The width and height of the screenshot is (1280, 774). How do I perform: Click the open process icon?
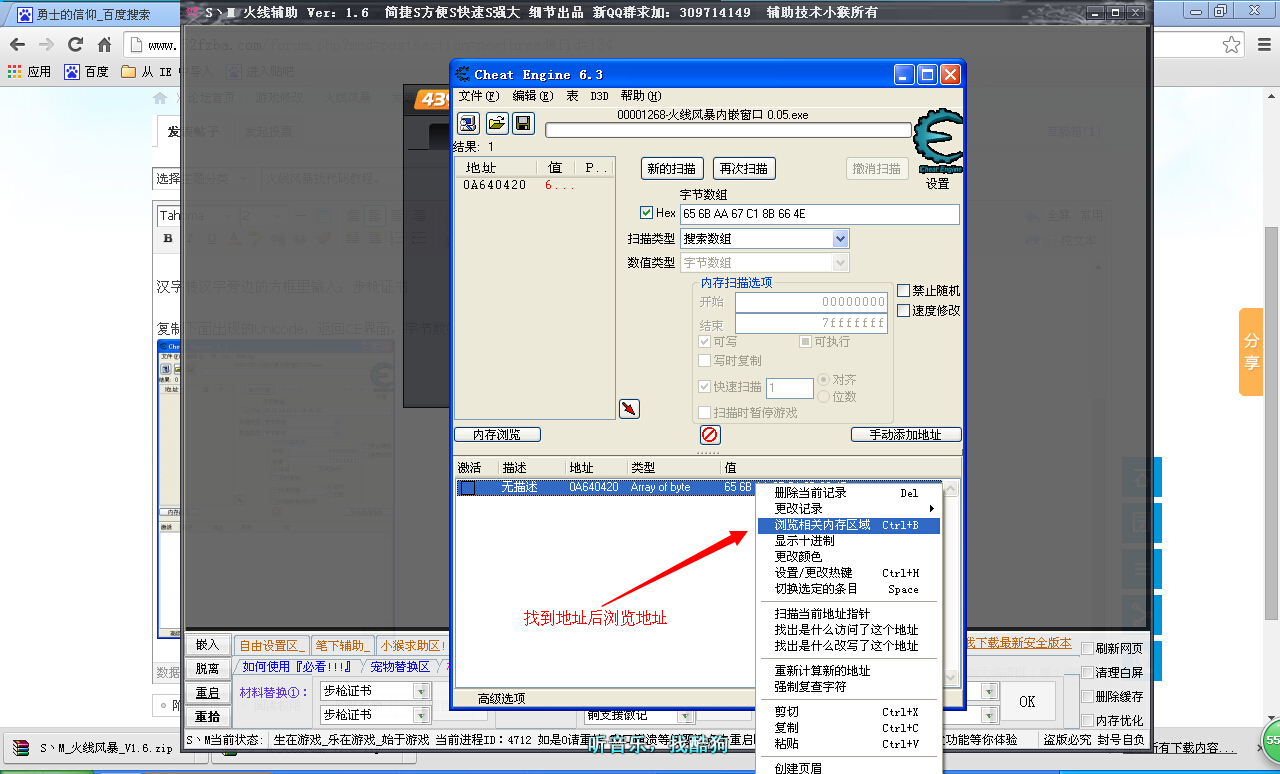click(468, 123)
